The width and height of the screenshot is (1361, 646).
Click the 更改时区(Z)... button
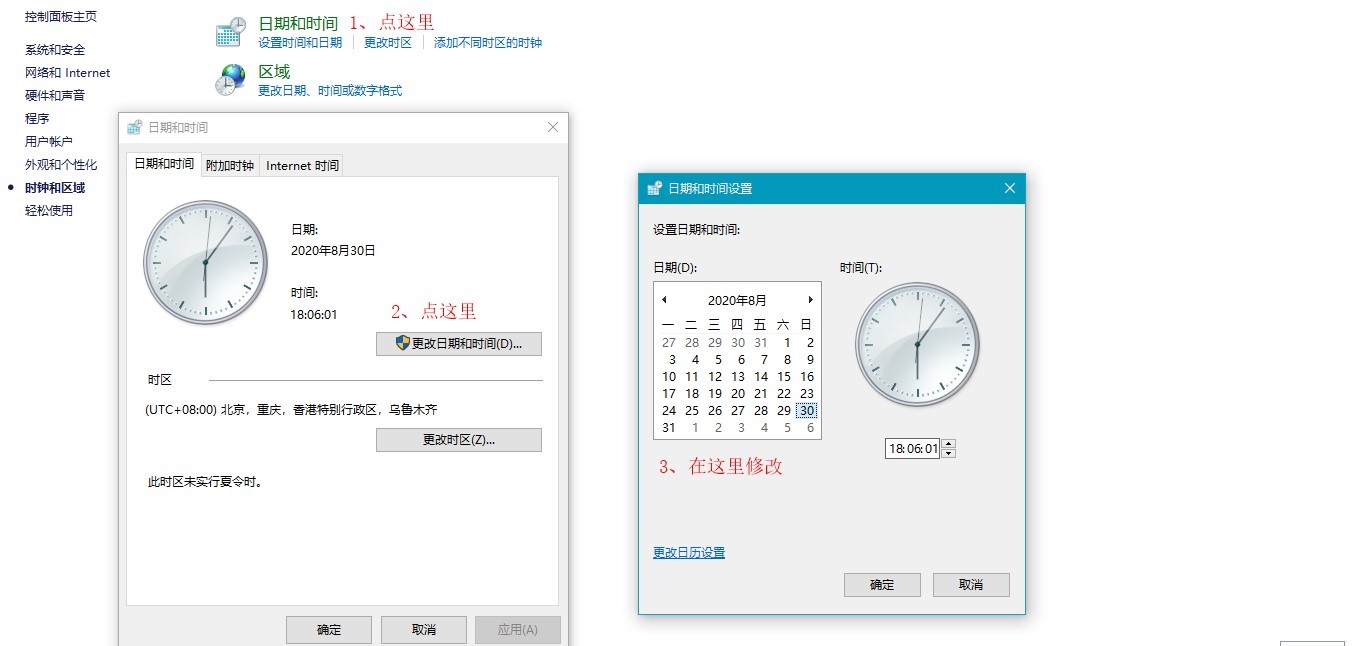click(x=459, y=440)
